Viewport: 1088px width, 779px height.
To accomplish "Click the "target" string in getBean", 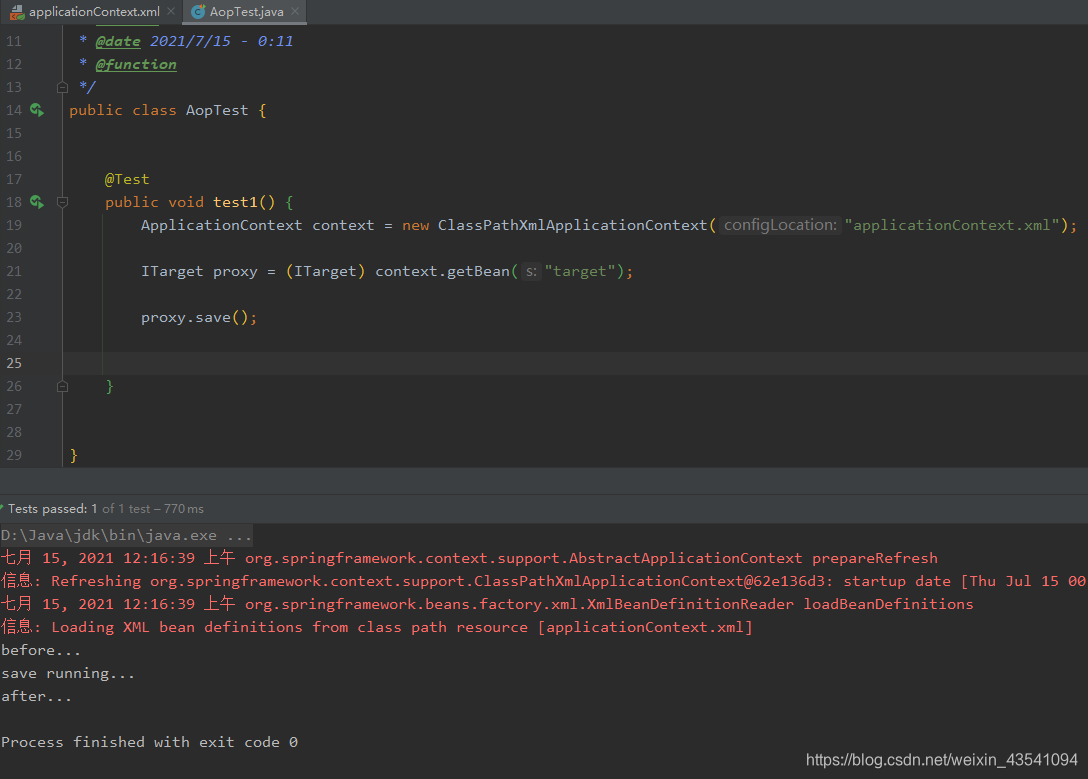I will coord(579,271).
